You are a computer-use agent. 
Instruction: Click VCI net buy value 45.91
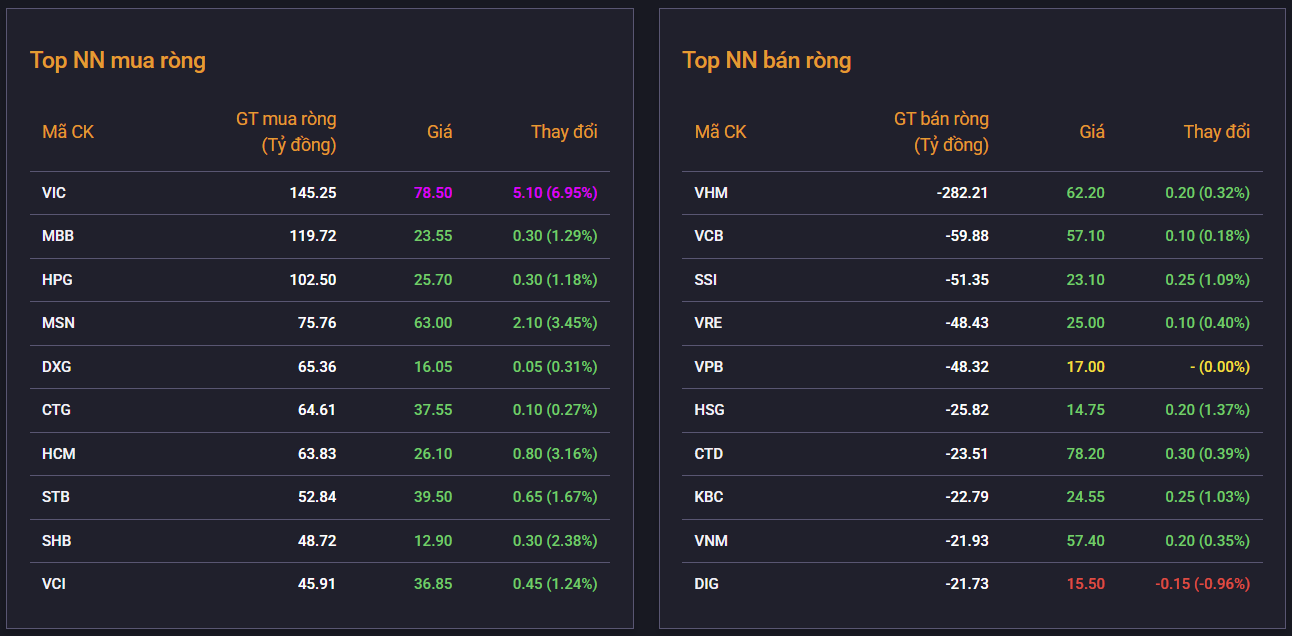click(317, 584)
